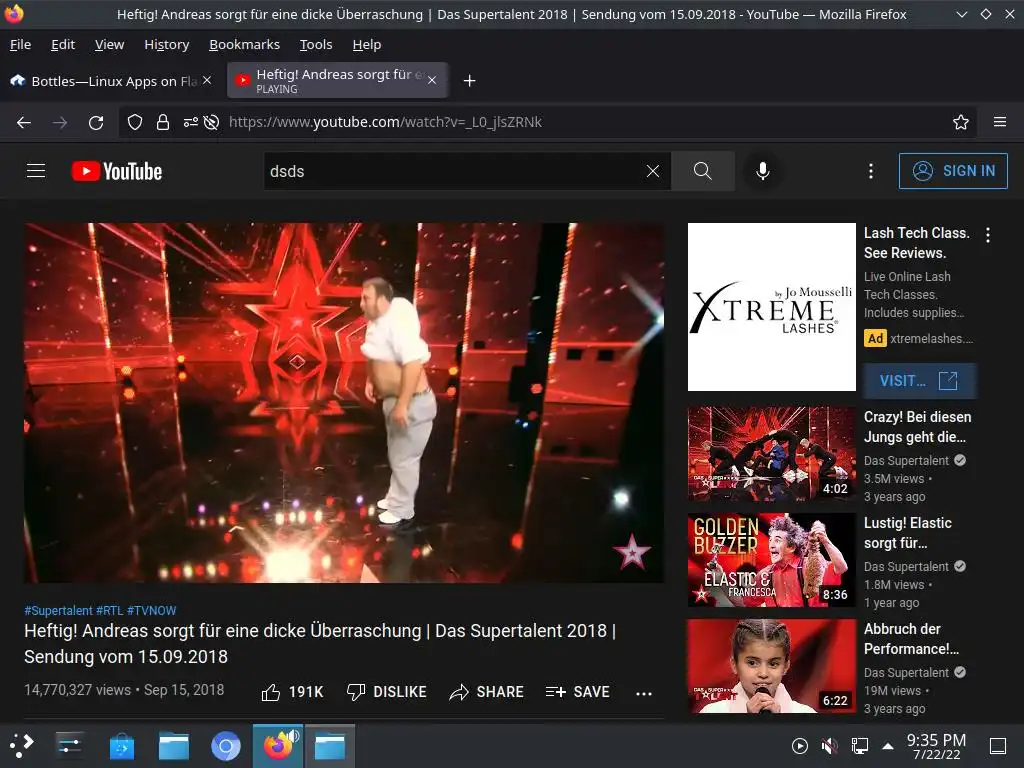Click the YouTube search magnifier button
This screenshot has width=1024, height=768.
[703, 171]
